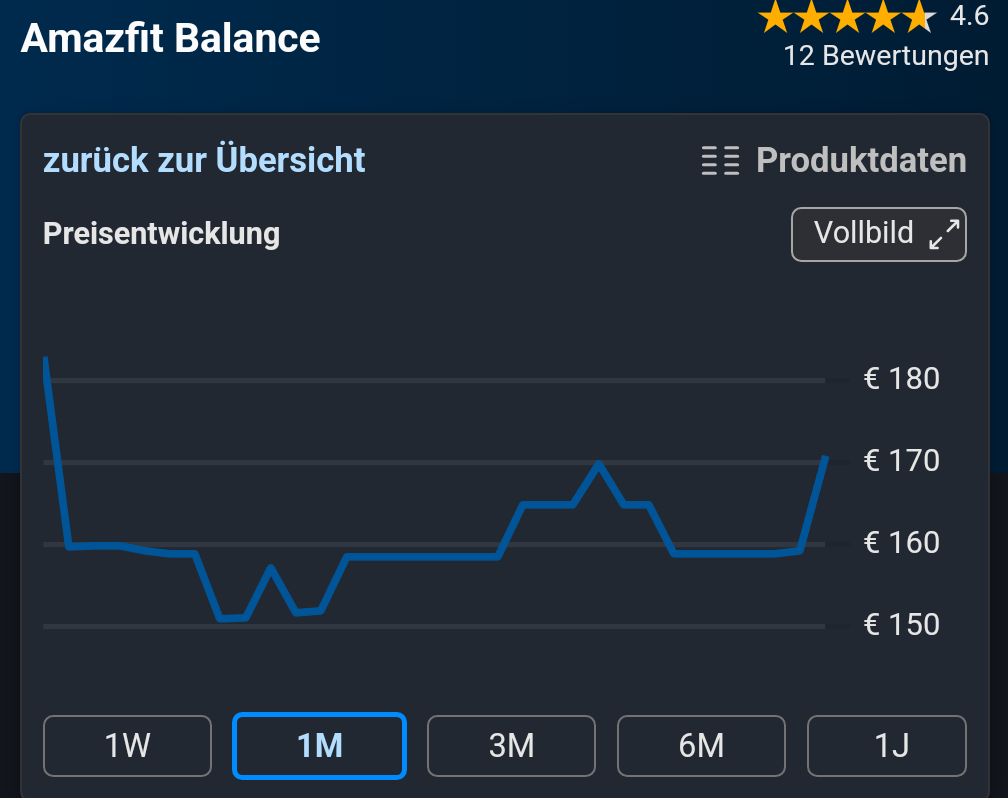Go back via zurück zur Übersicht

point(204,160)
